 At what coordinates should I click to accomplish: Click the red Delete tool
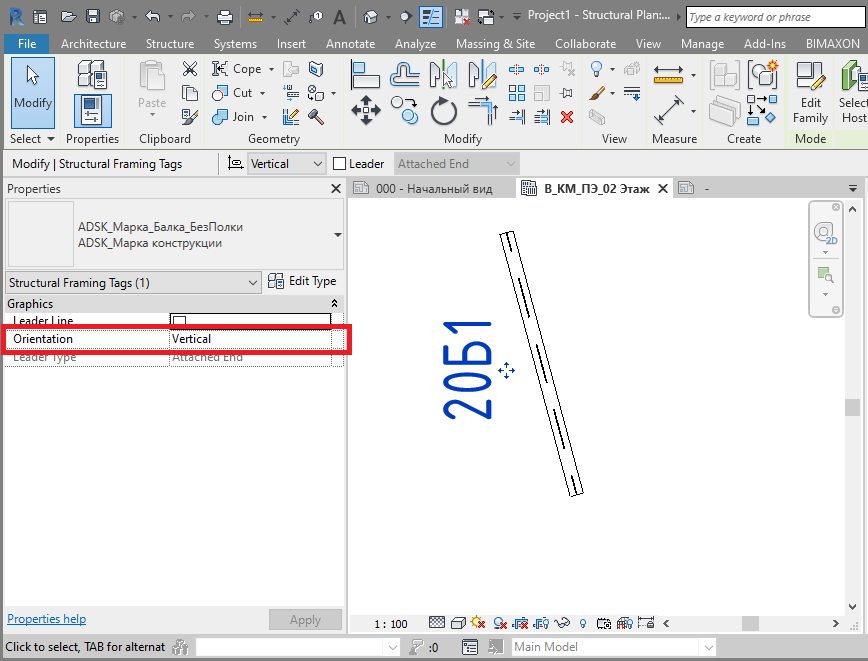pos(565,116)
